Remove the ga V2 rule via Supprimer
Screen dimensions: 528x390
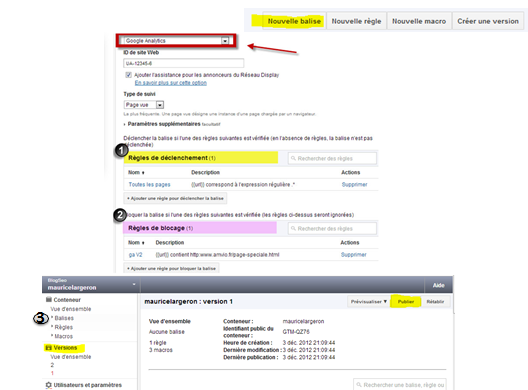[x=354, y=255]
